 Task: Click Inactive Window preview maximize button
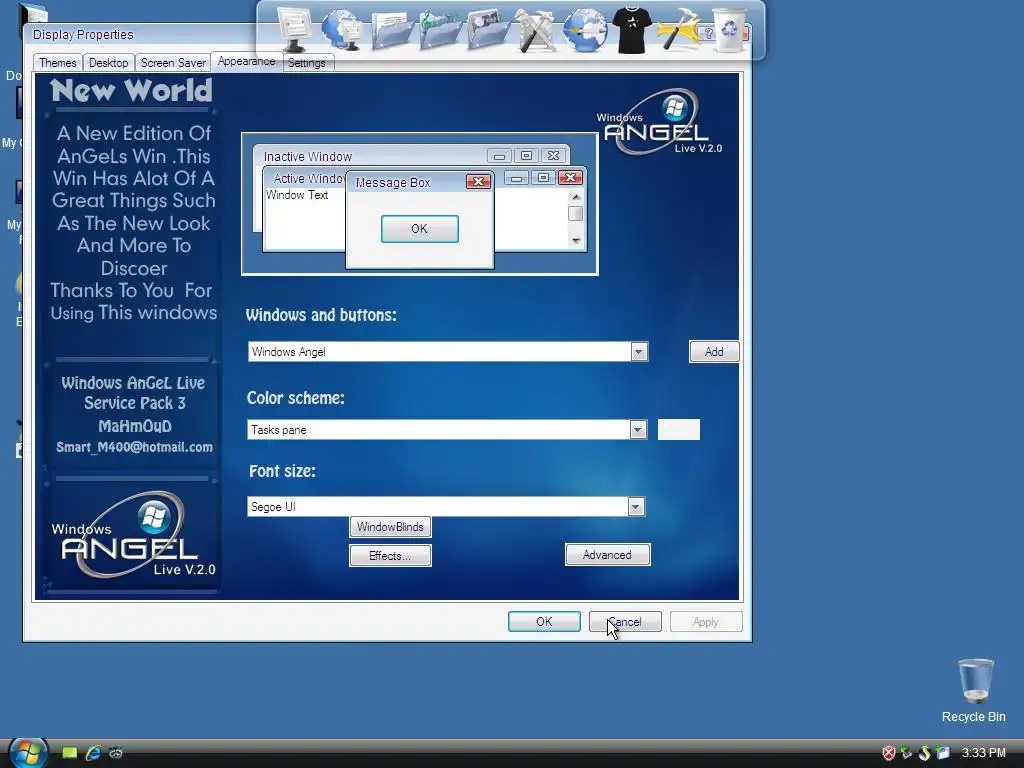pyautogui.click(x=526, y=155)
